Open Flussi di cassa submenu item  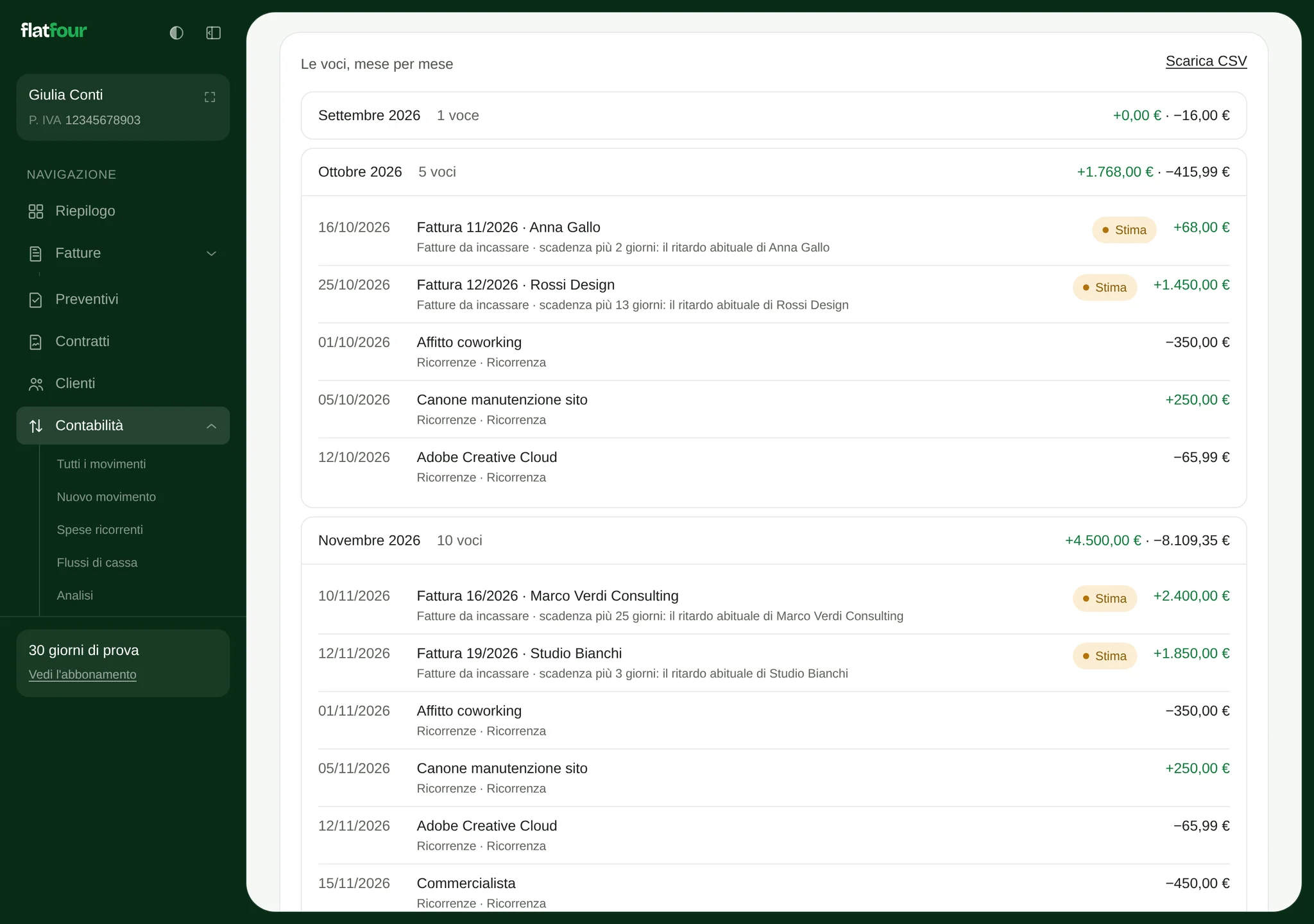pyautogui.click(x=98, y=563)
